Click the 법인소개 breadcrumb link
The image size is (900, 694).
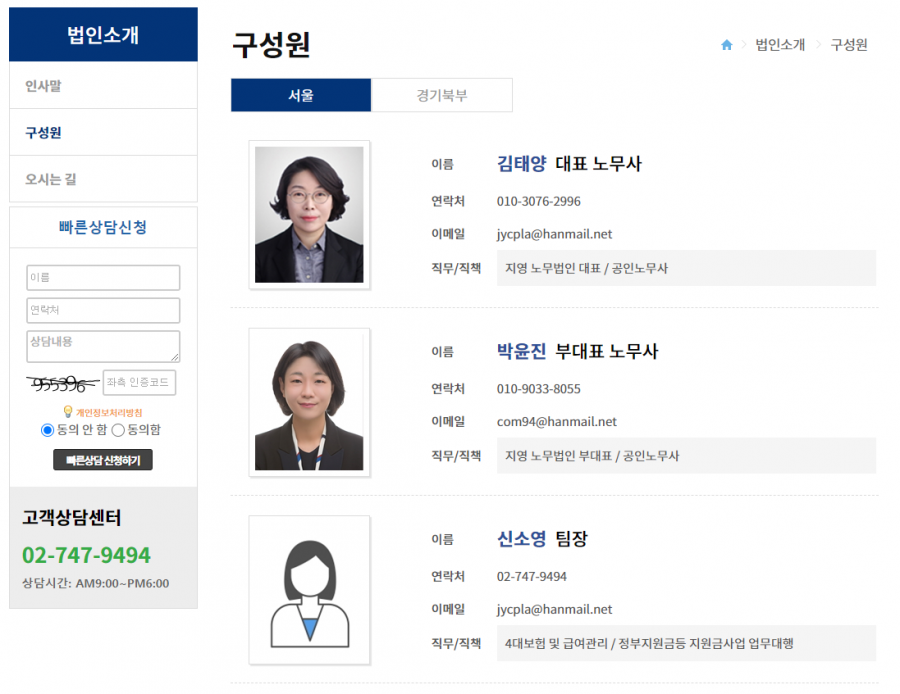click(x=780, y=45)
